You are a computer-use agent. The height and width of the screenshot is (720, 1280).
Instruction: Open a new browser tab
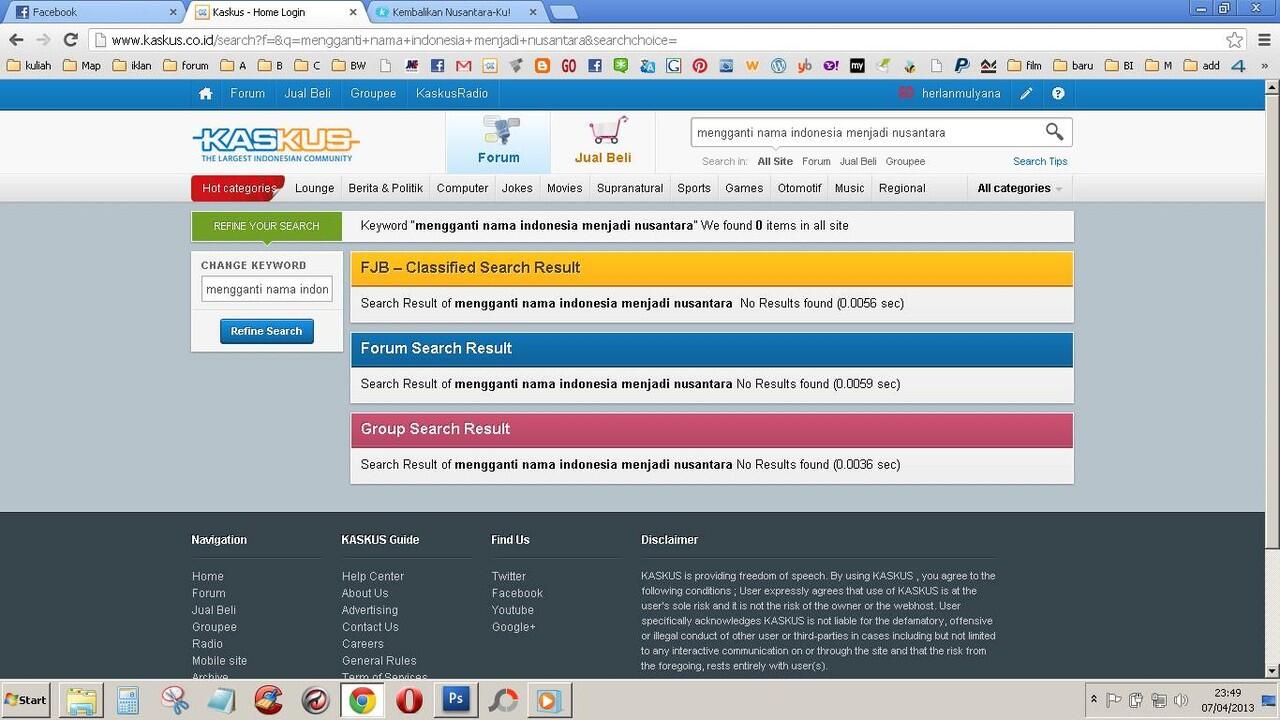point(563,12)
